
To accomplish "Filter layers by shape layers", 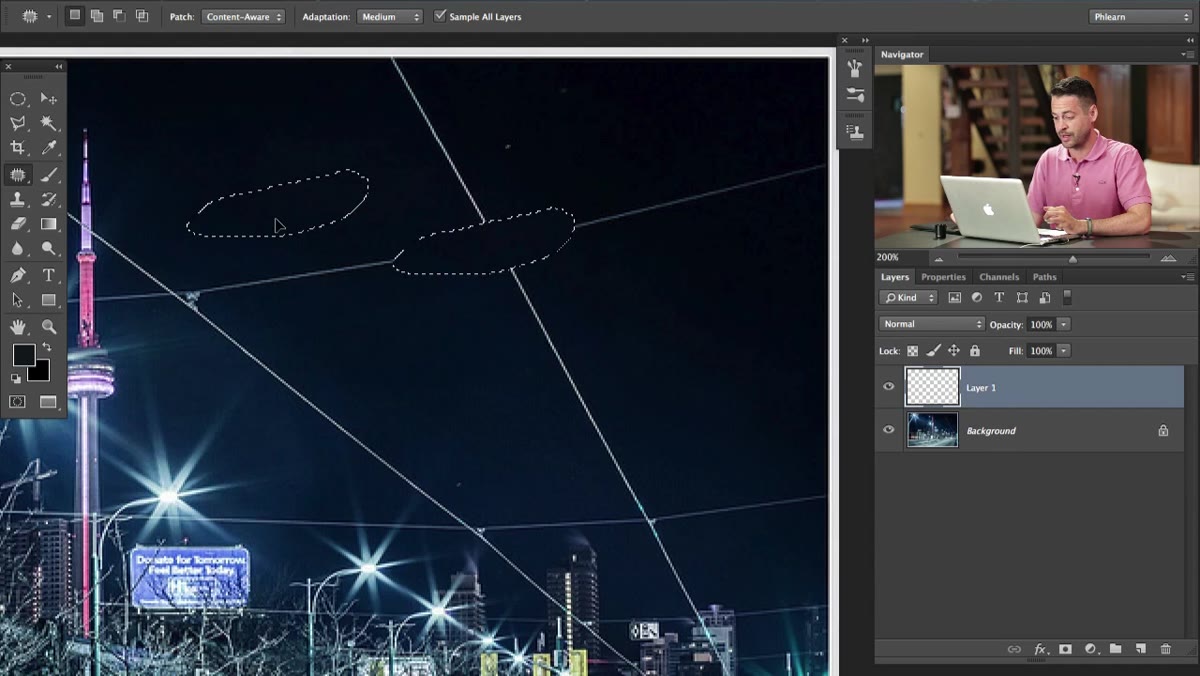I will tap(1022, 298).
